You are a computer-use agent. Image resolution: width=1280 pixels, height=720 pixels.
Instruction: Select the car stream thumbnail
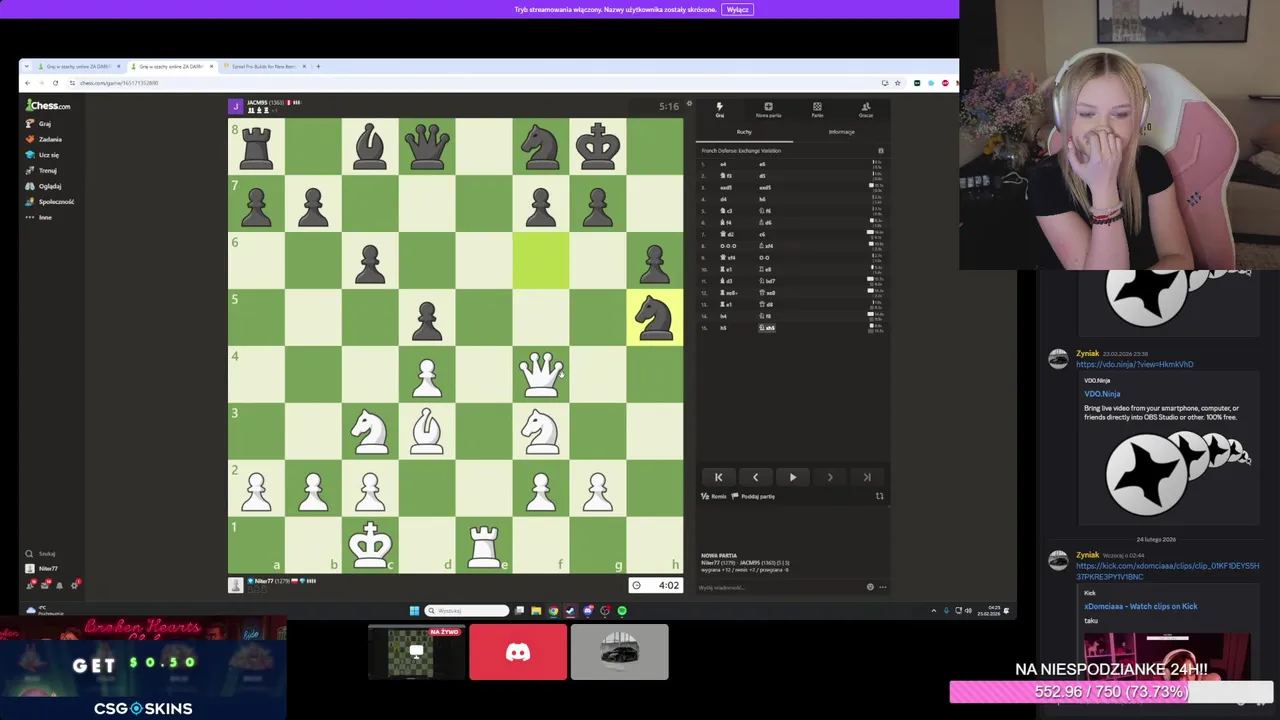[x=619, y=652]
